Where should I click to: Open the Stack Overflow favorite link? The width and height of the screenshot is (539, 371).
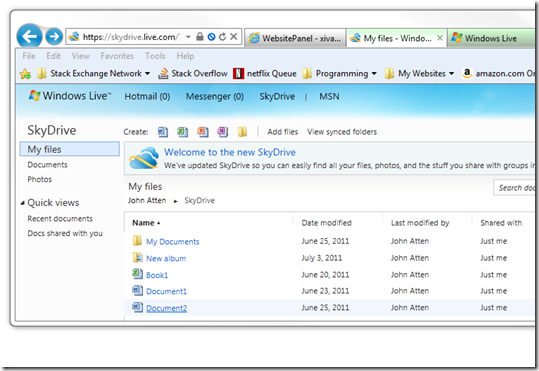click(193, 74)
